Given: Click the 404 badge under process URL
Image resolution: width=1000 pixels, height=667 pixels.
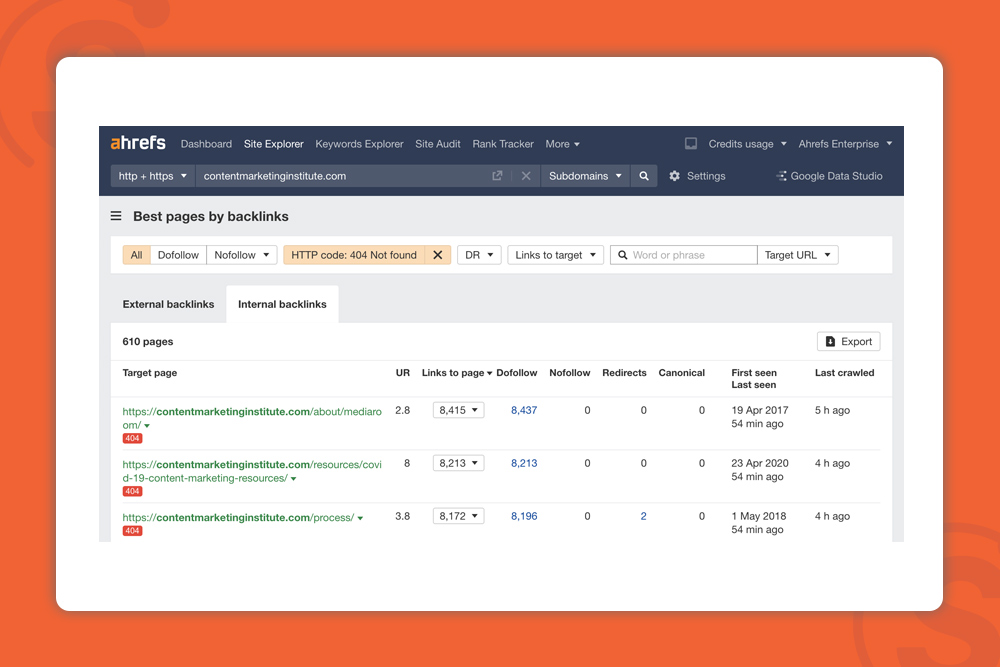Looking at the screenshot, I should [x=133, y=531].
